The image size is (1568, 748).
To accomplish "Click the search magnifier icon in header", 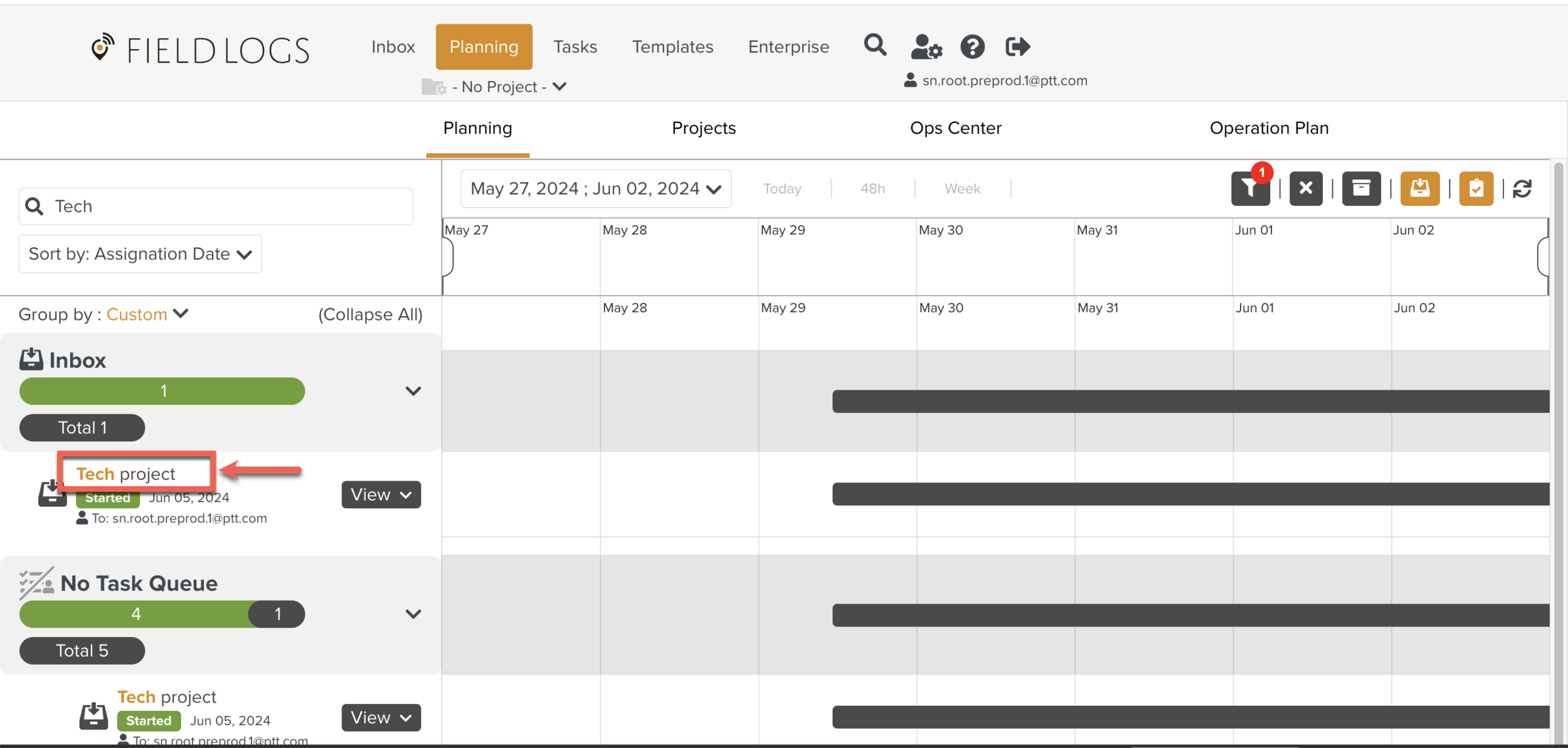I will (x=875, y=46).
